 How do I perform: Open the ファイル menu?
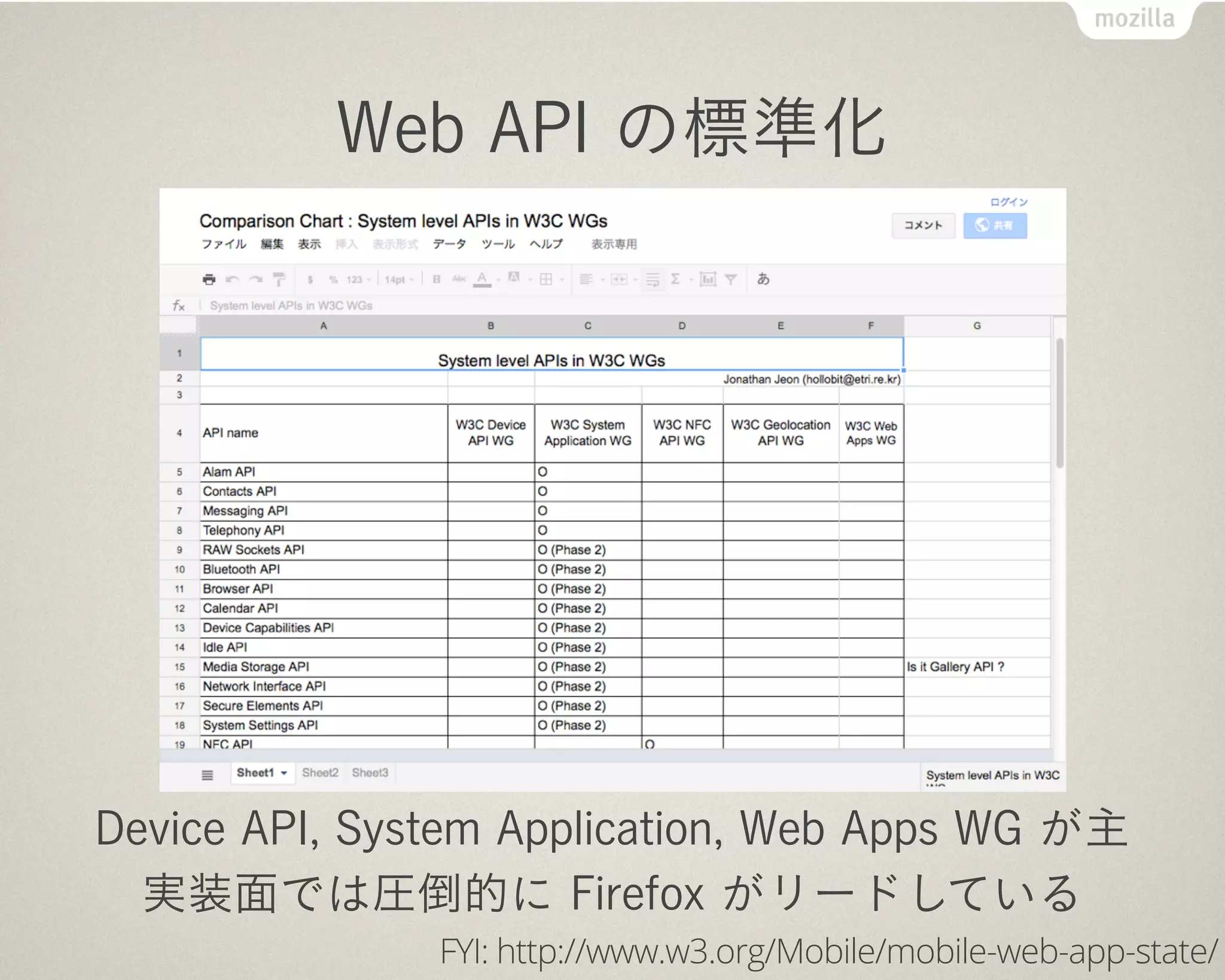coord(224,244)
